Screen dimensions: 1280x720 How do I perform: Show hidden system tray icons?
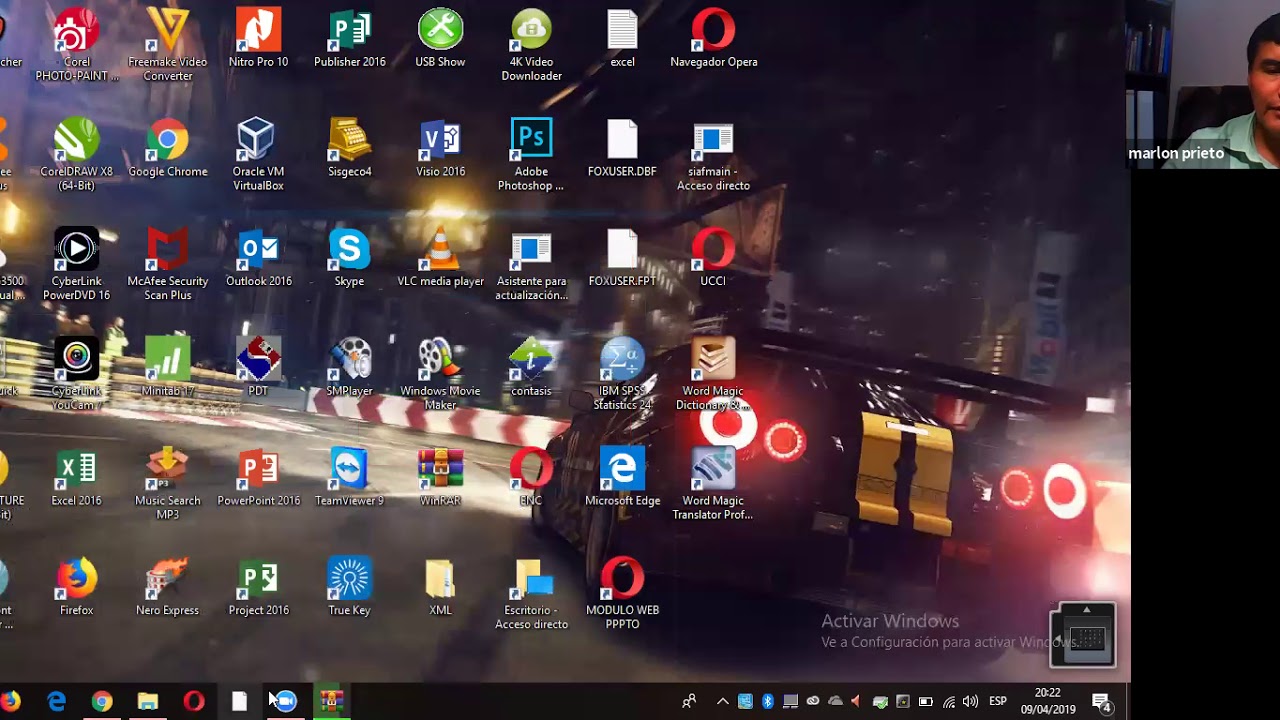(722, 702)
